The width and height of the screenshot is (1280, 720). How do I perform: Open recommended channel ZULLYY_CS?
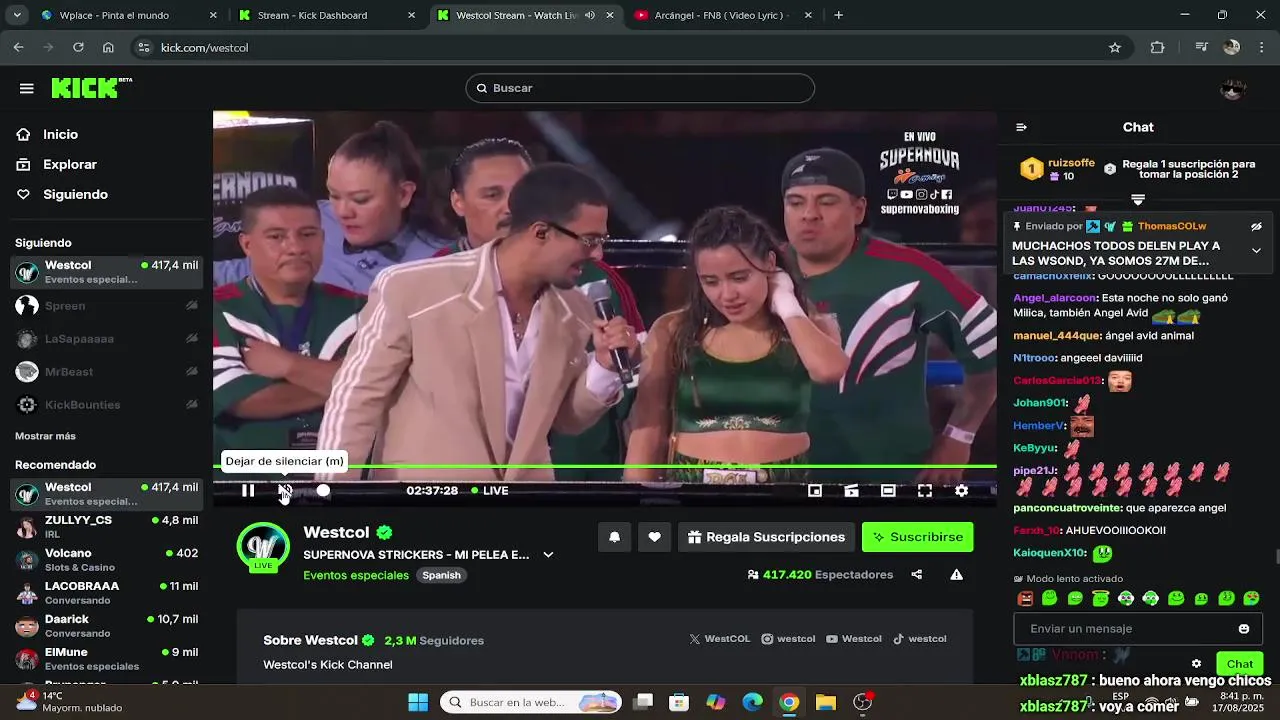[106, 527]
